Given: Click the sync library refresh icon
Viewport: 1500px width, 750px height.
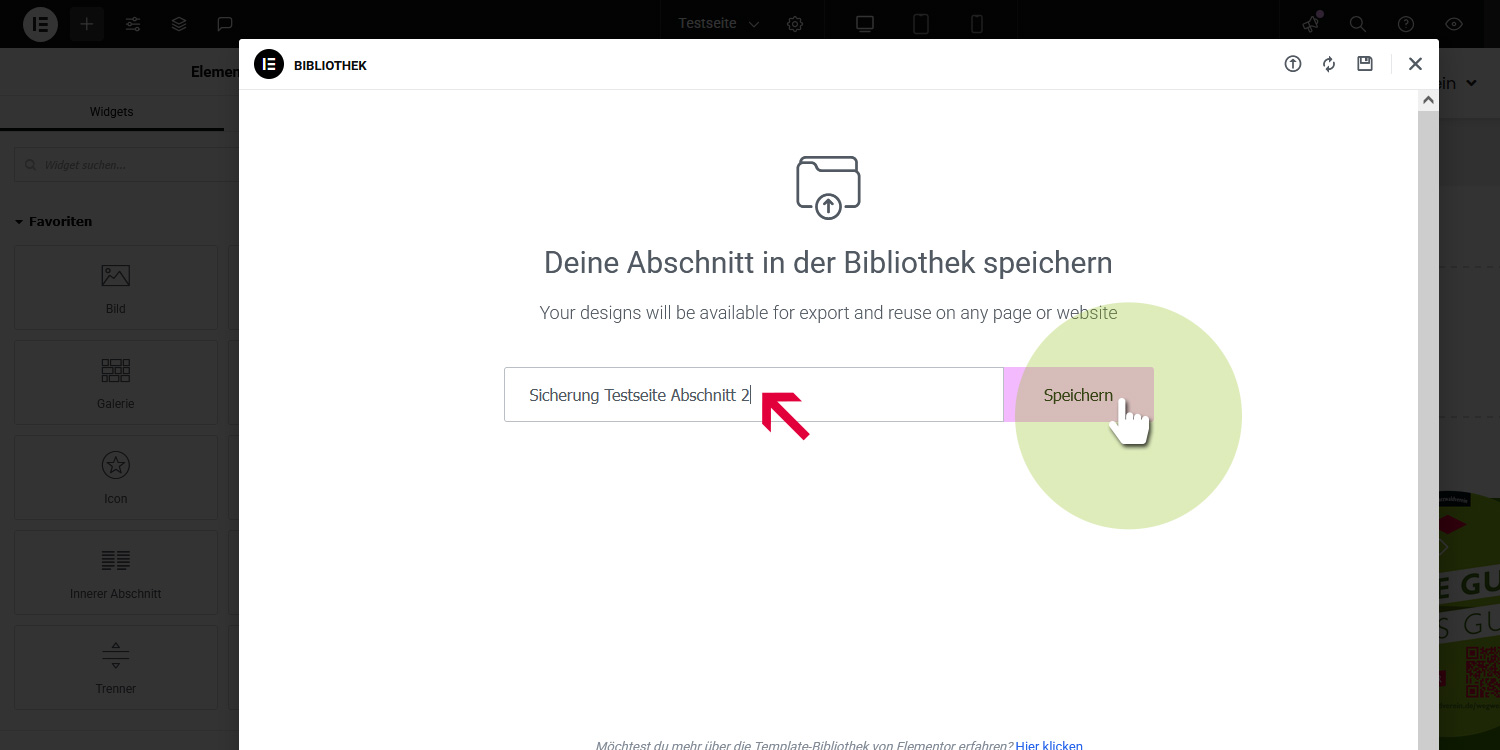Looking at the screenshot, I should [x=1329, y=64].
